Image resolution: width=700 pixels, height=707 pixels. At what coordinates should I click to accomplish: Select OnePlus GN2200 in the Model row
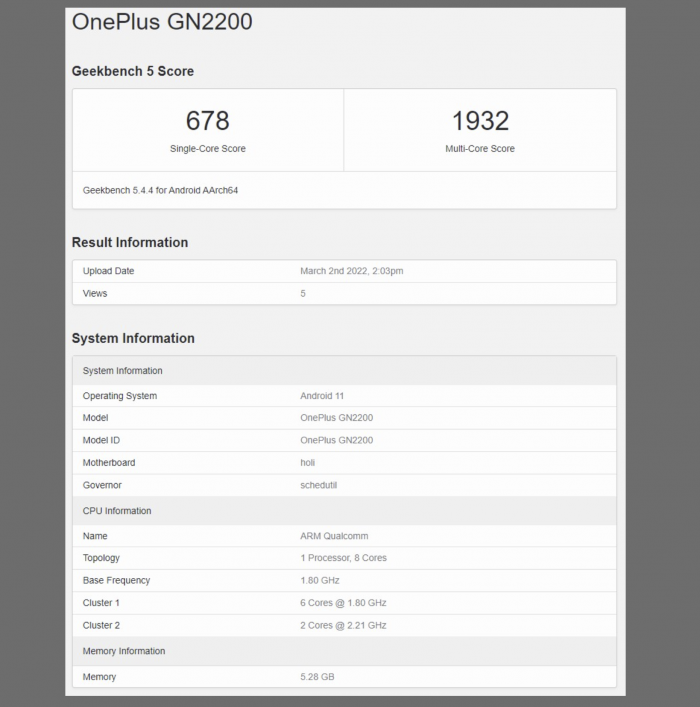pyautogui.click(x=336, y=418)
